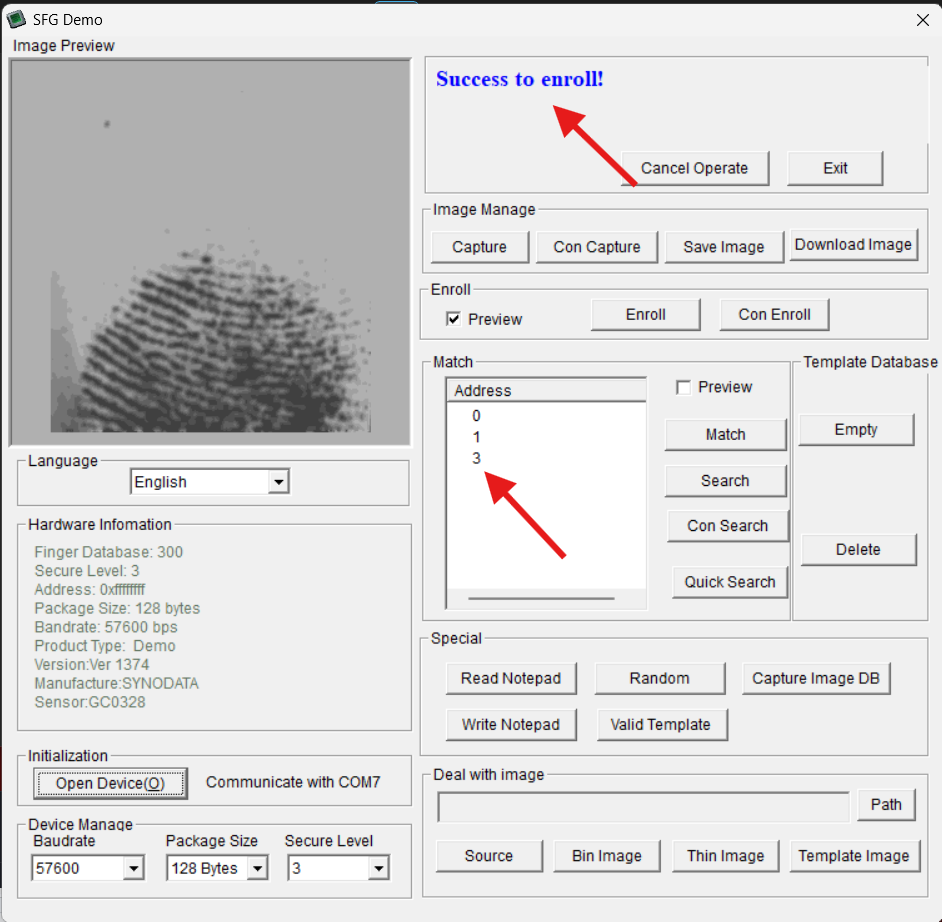Click the Capture button in Image Manage

click(479, 247)
